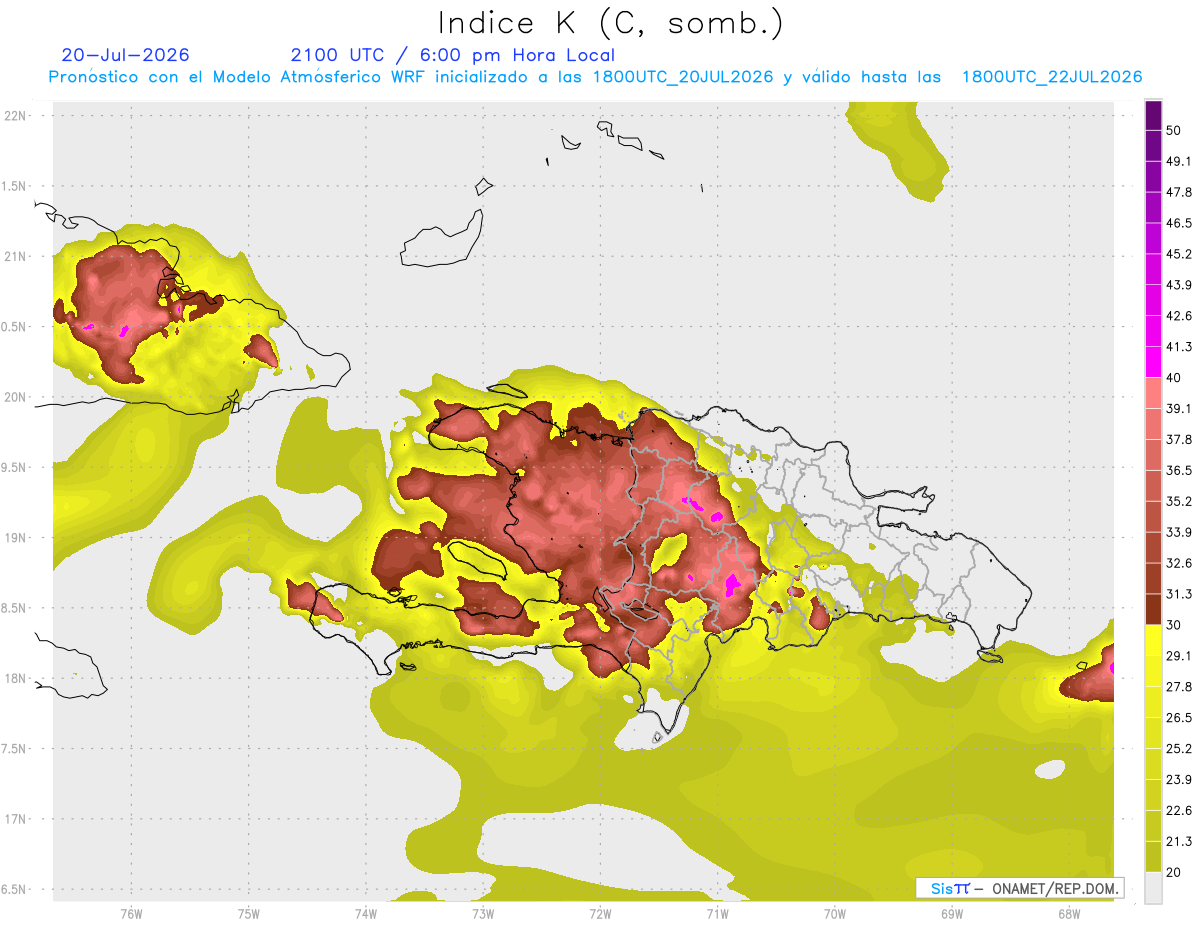Click the '68W' longitude axis label
1200x927 pixels.
click(1068, 913)
